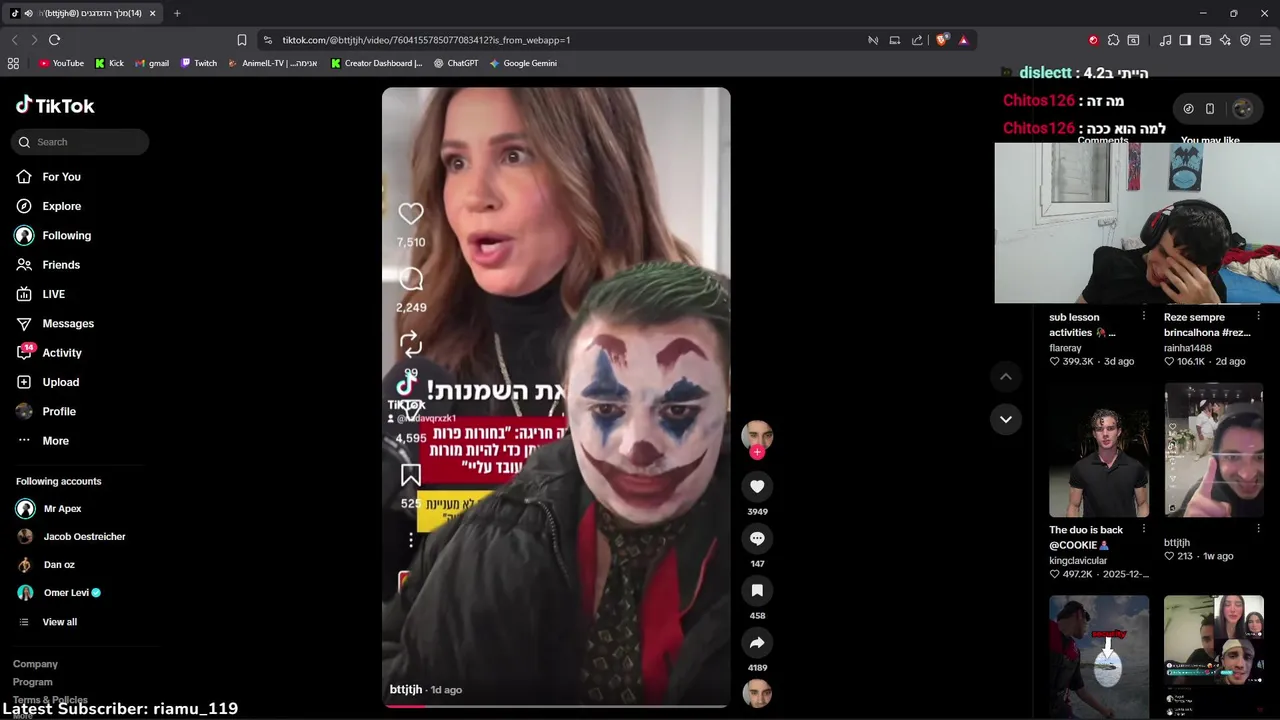Open the Creator Dashboard bookmark
The height and width of the screenshot is (720, 1280).
[377, 63]
